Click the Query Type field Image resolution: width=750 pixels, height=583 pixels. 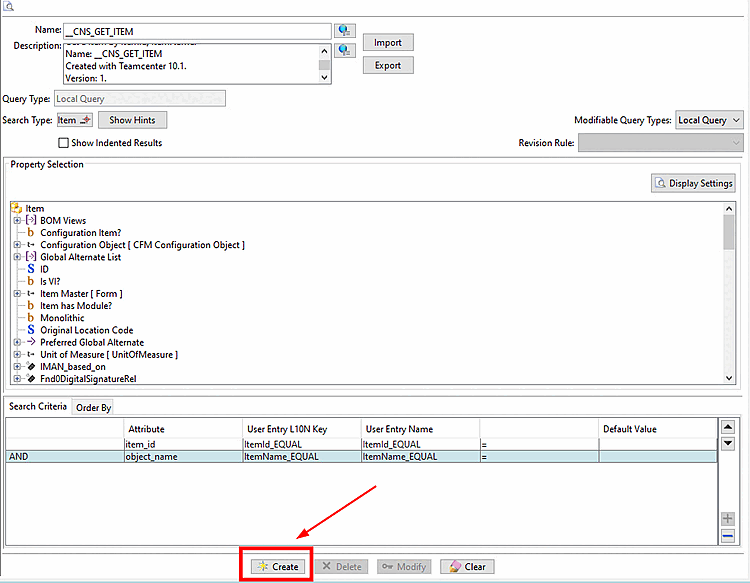point(140,99)
